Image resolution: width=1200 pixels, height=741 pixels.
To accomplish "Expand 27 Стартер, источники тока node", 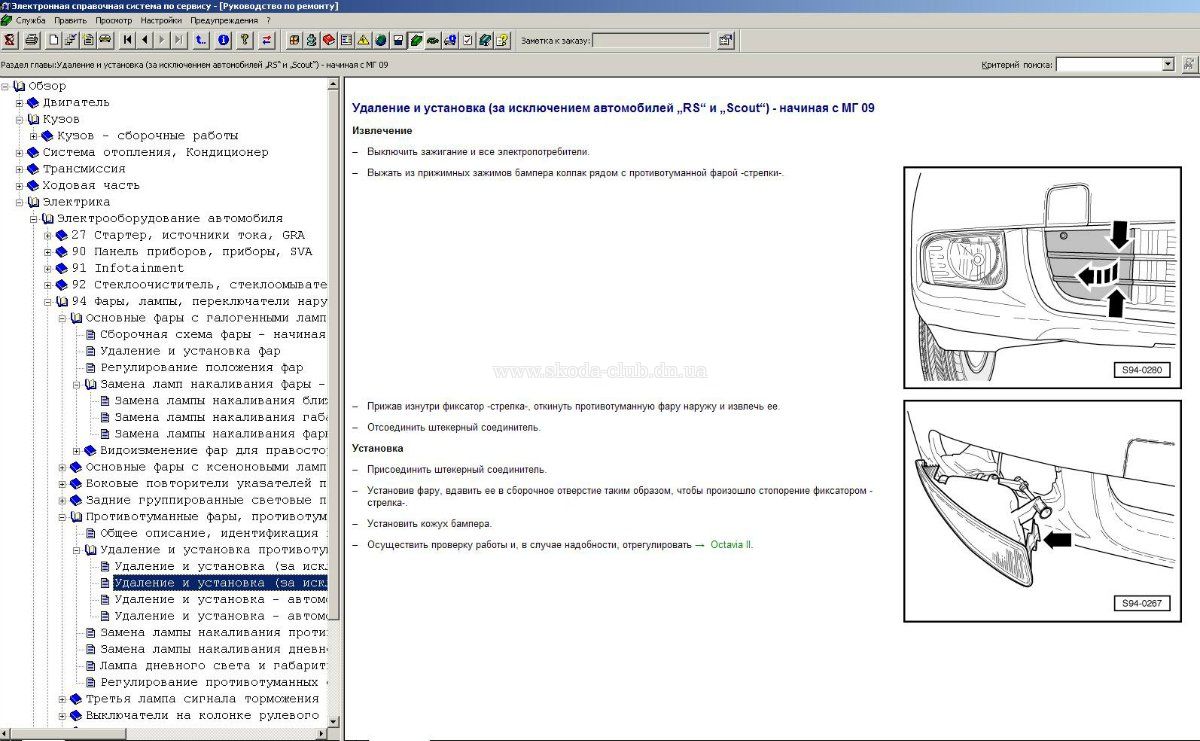I will 48,235.
